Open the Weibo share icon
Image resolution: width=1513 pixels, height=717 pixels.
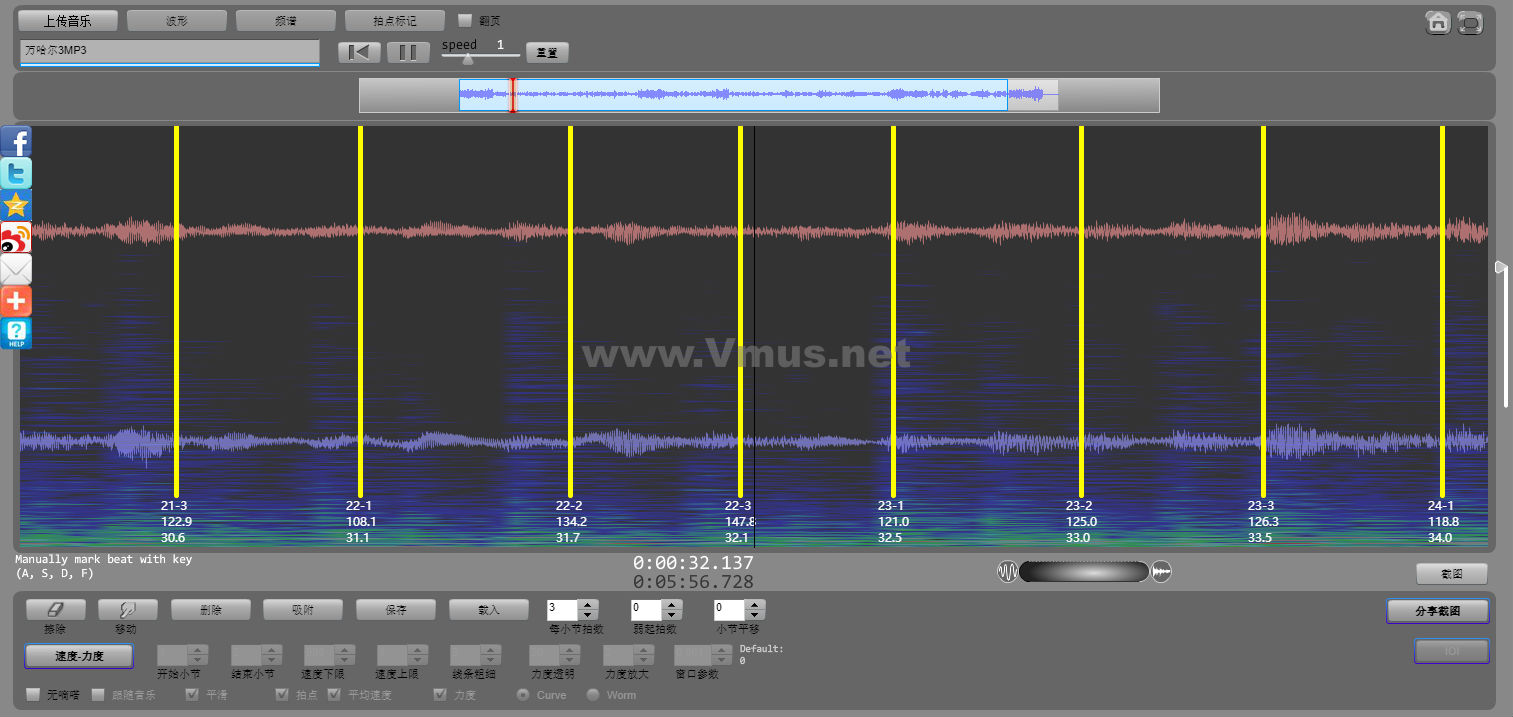16,237
